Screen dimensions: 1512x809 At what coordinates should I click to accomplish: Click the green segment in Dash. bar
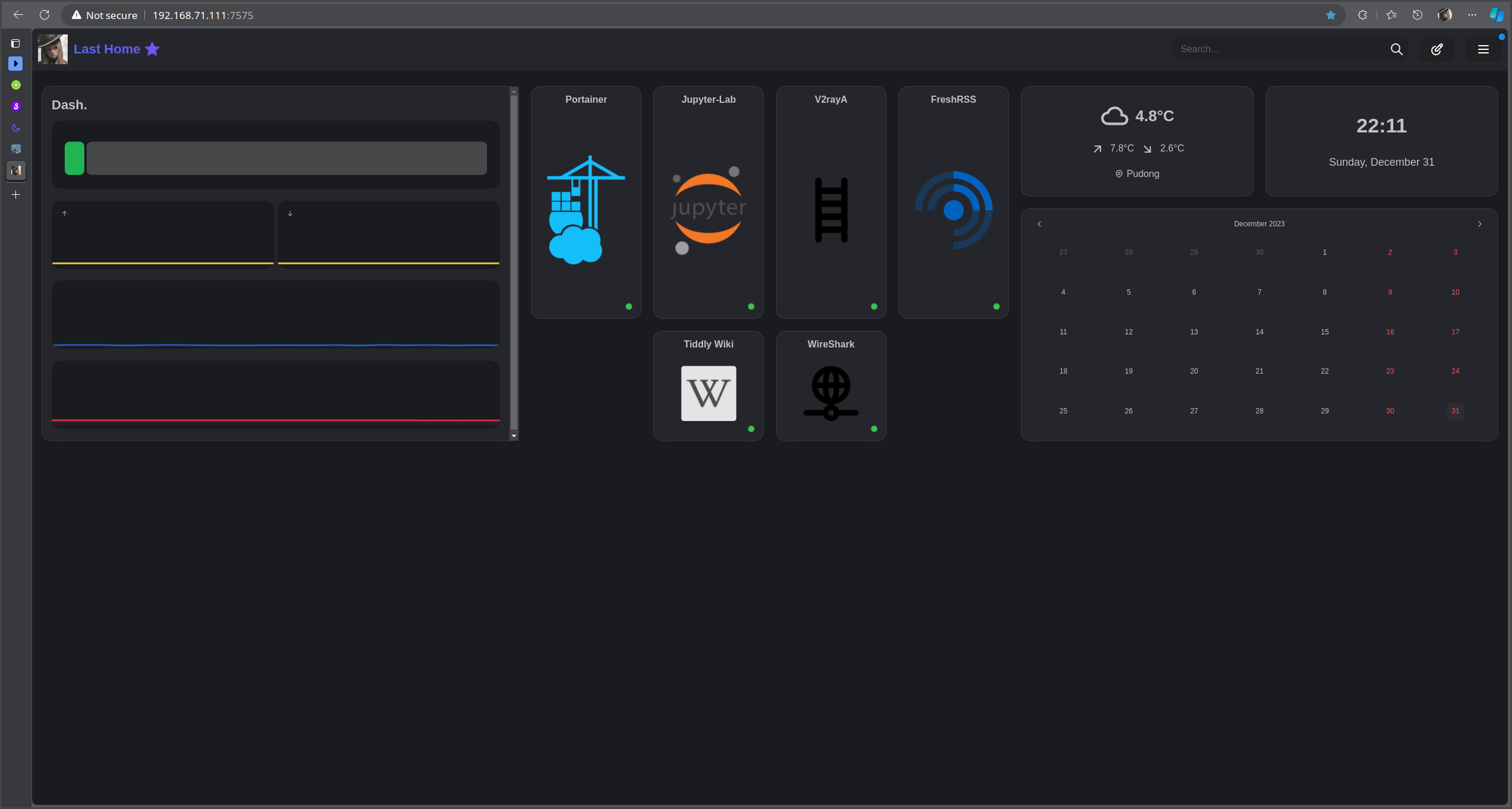pyautogui.click(x=74, y=158)
